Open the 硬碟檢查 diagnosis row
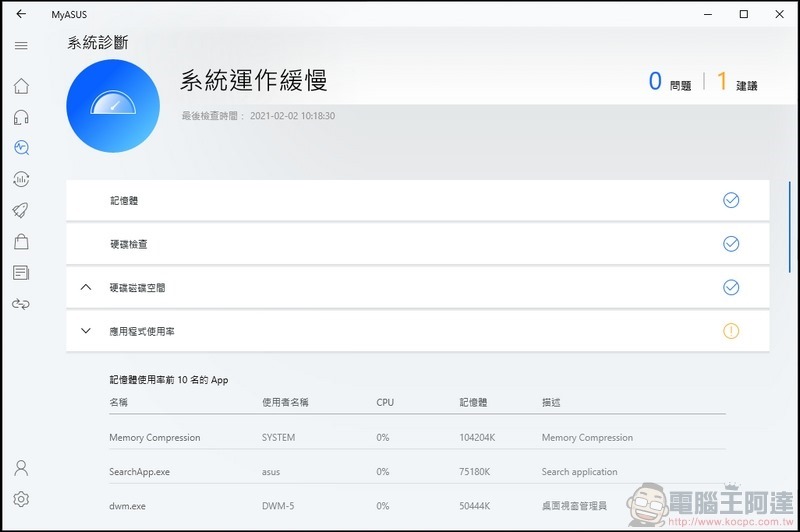 pos(417,244)
